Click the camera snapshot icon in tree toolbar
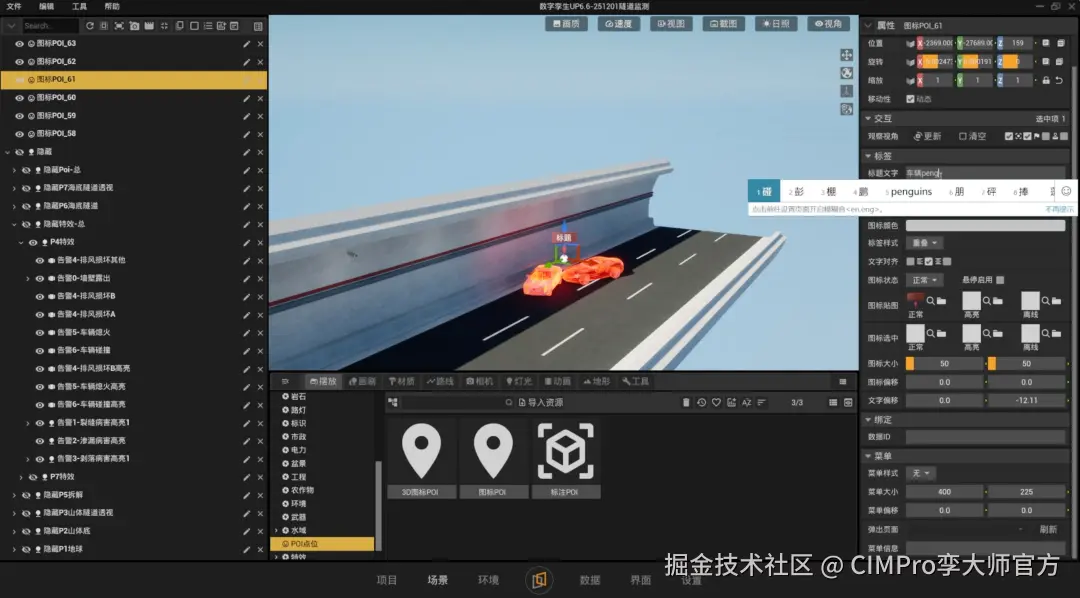Viewport: 1080px width, 598px height. coord(134,26)
